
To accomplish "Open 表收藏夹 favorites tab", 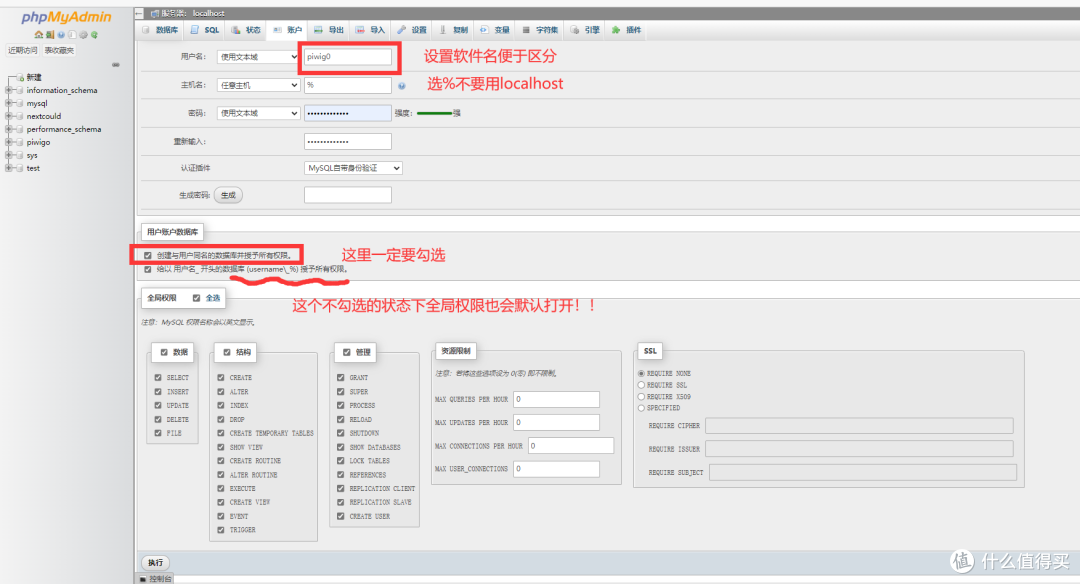I will click(x=59, y=50).
